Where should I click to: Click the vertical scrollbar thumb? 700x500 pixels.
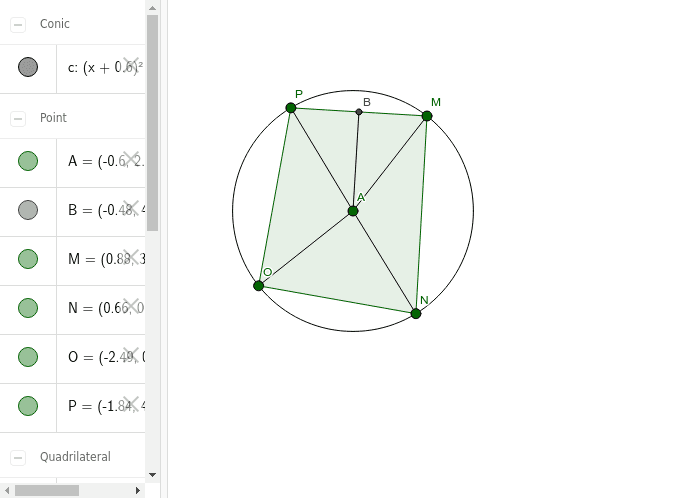pyautogui.click(x=152, y=123)
